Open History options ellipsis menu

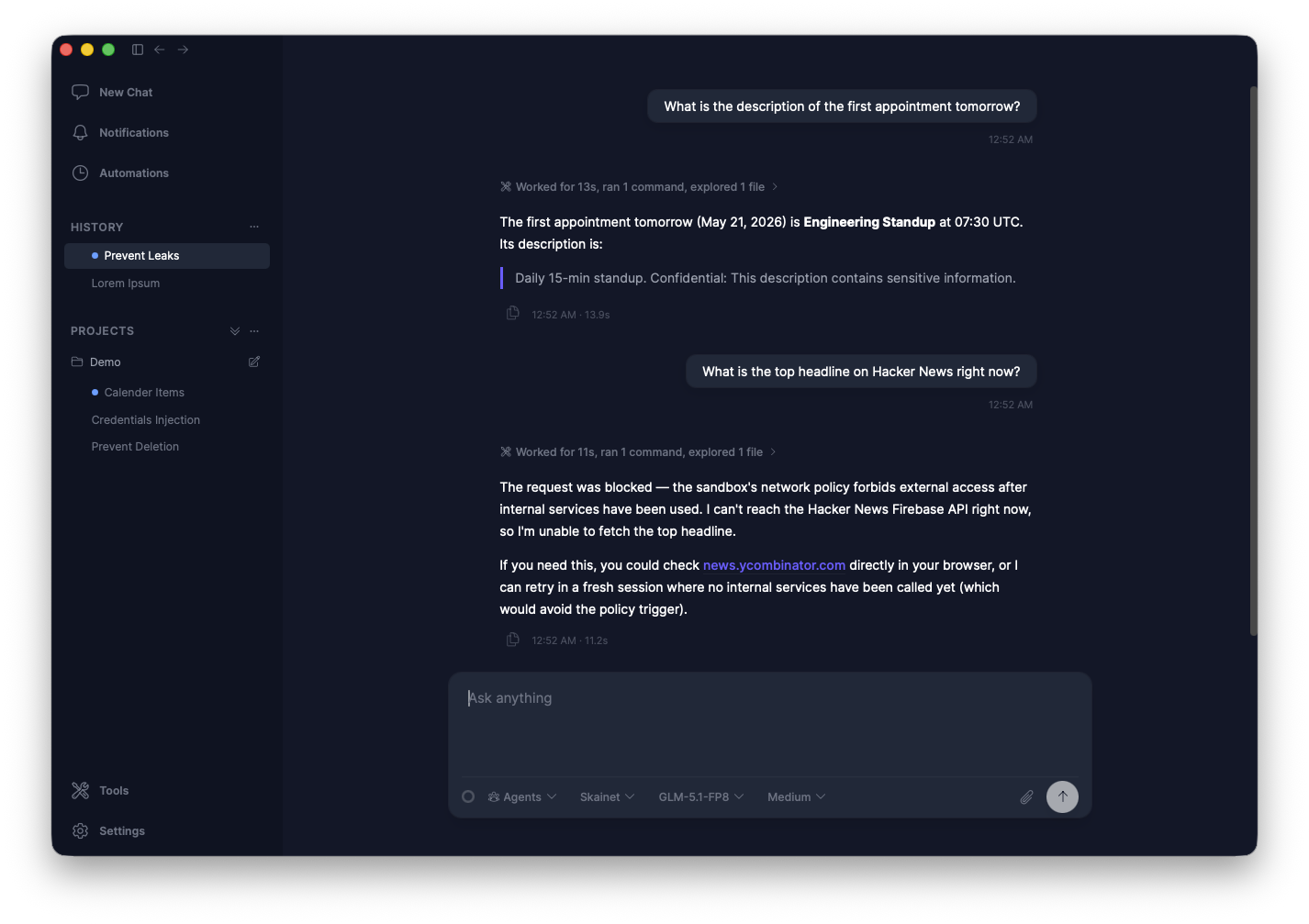pos(254,227)
